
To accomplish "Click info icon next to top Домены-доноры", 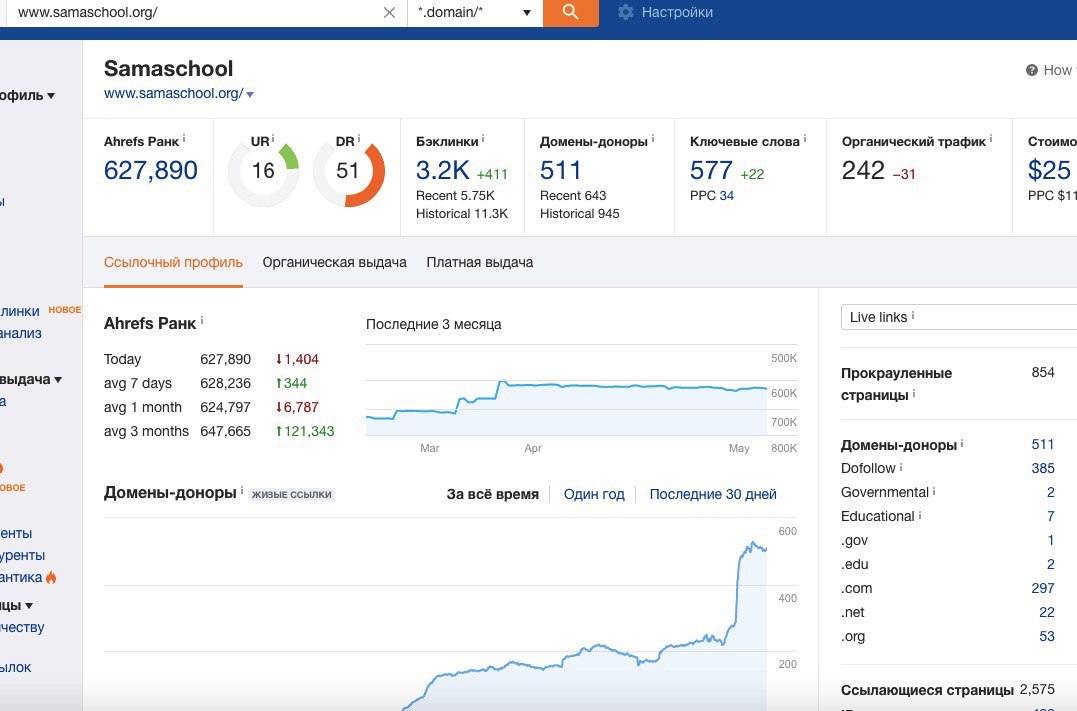I will [x=653, y=139].
